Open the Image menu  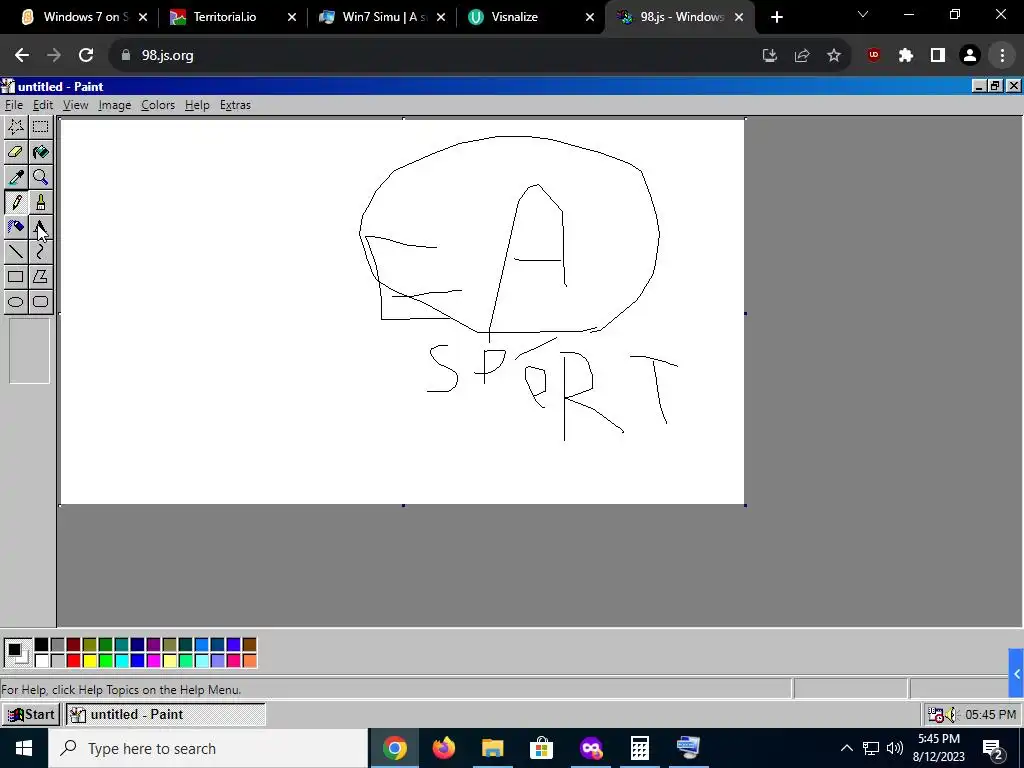pyautogui.click(x=115, y=105)
